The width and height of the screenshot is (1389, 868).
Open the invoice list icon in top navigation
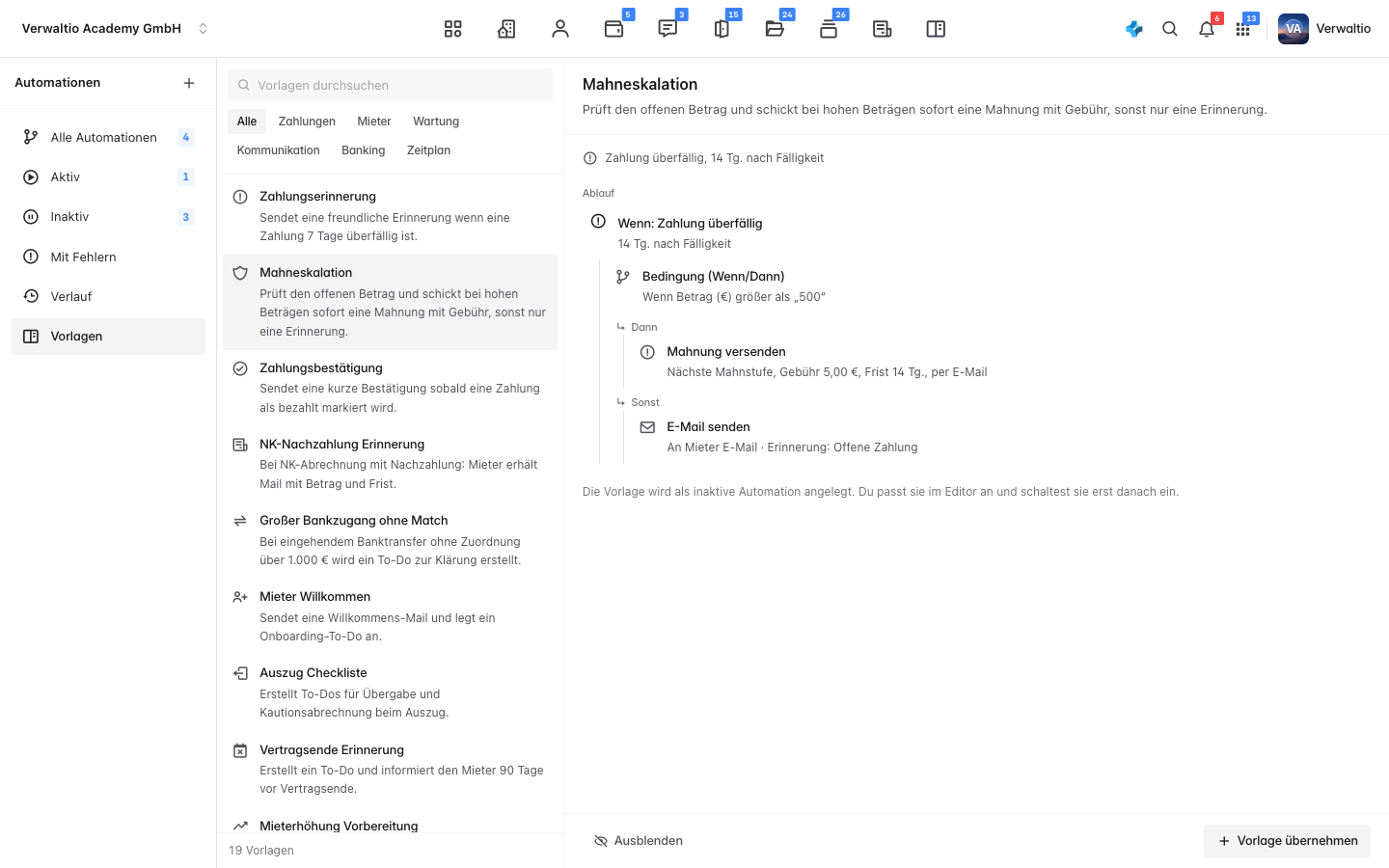coord(882,29)
